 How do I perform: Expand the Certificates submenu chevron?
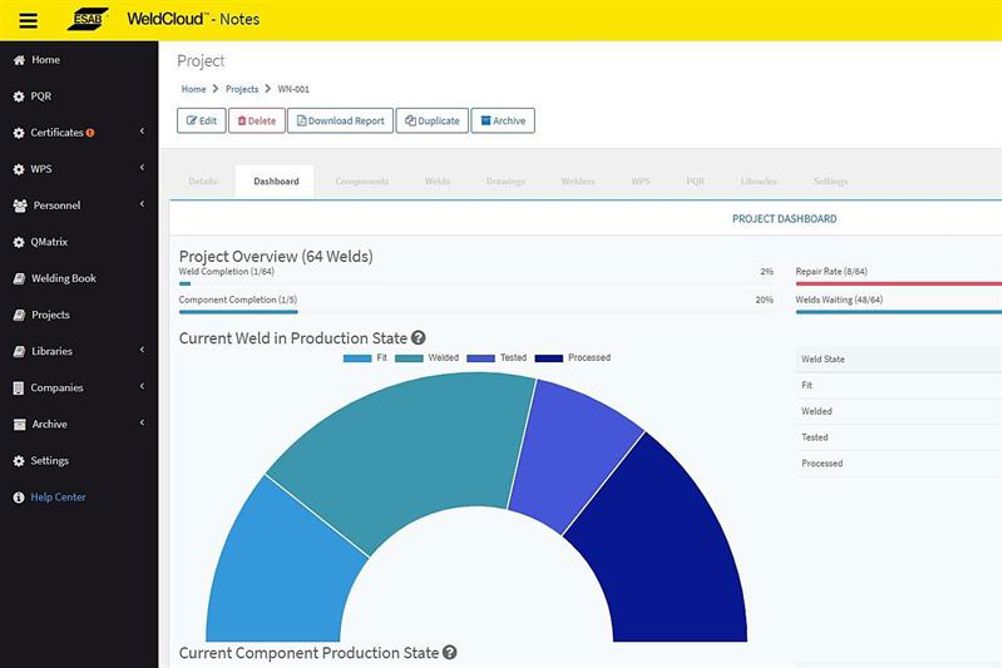click(142, 131)
